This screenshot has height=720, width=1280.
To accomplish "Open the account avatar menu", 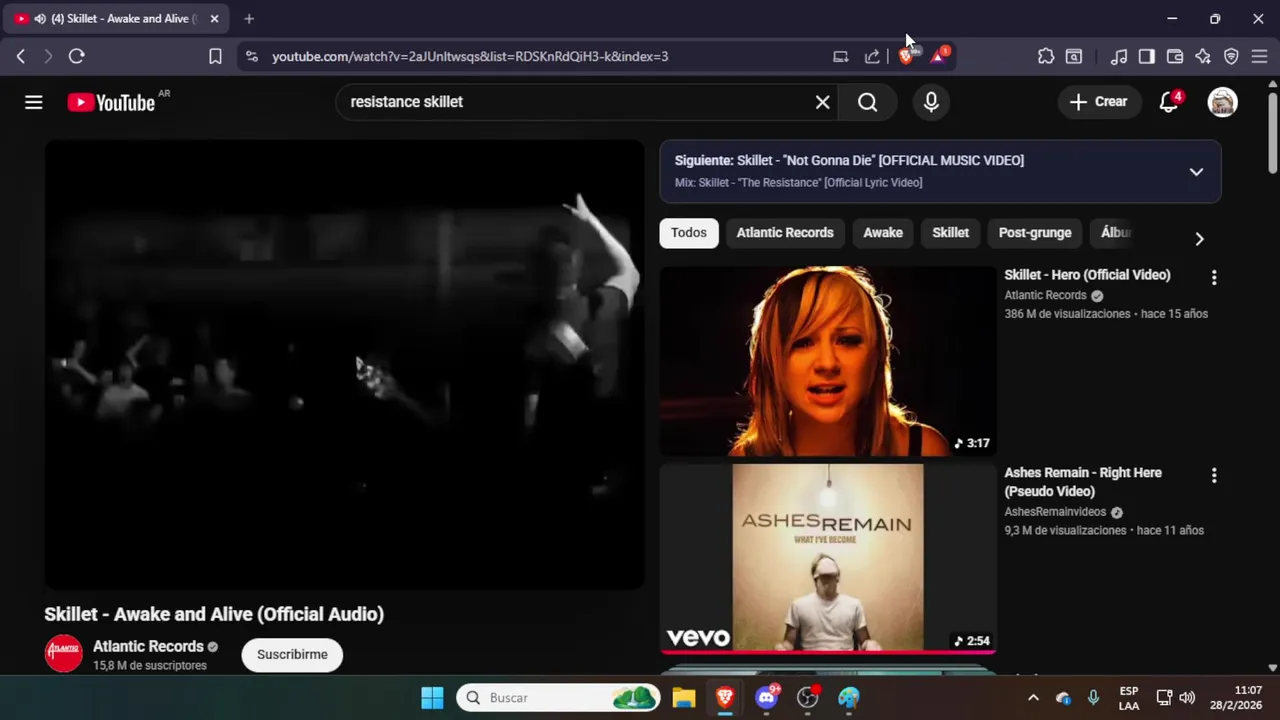I will (1222, 102).
